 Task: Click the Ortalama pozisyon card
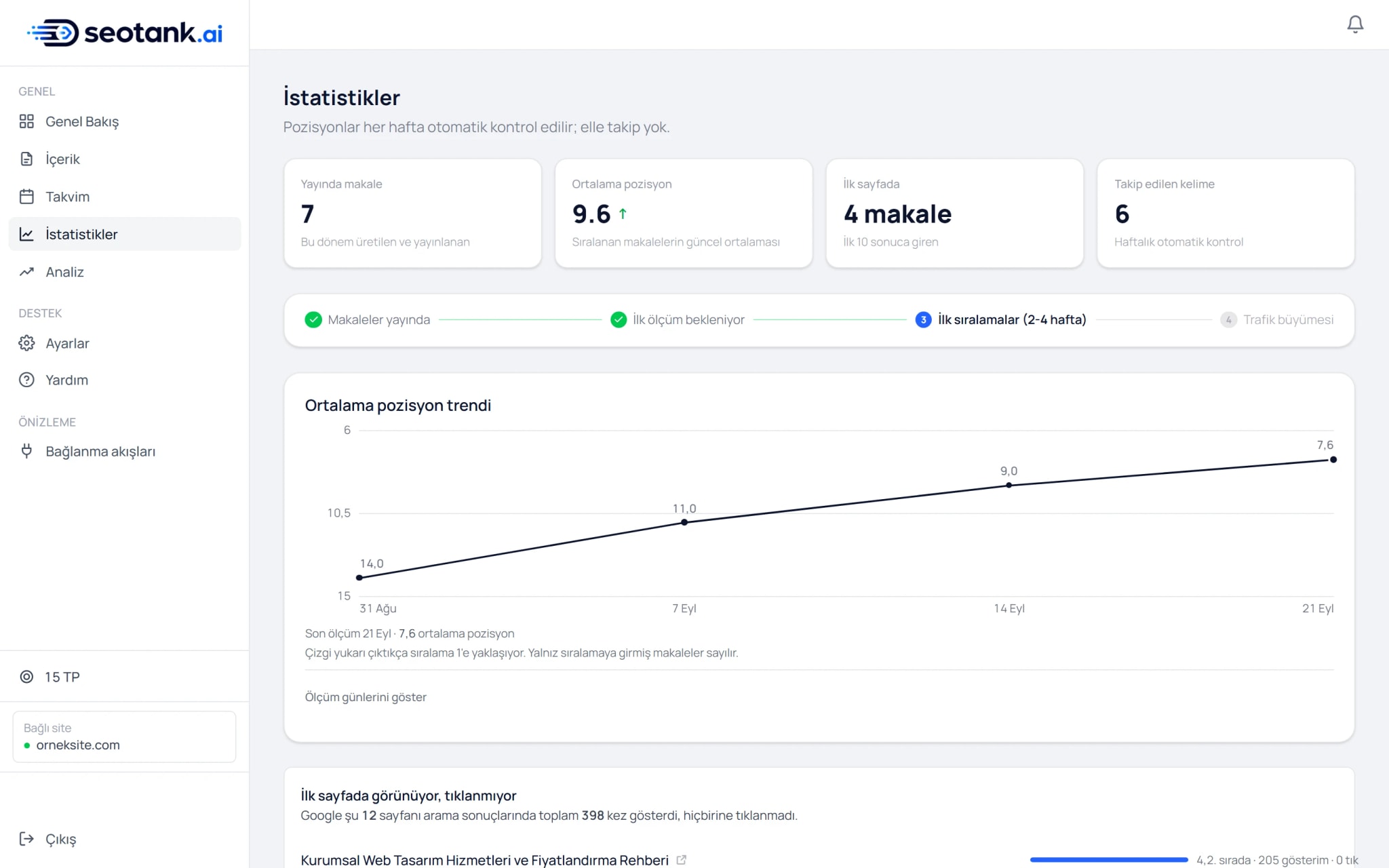684,213
